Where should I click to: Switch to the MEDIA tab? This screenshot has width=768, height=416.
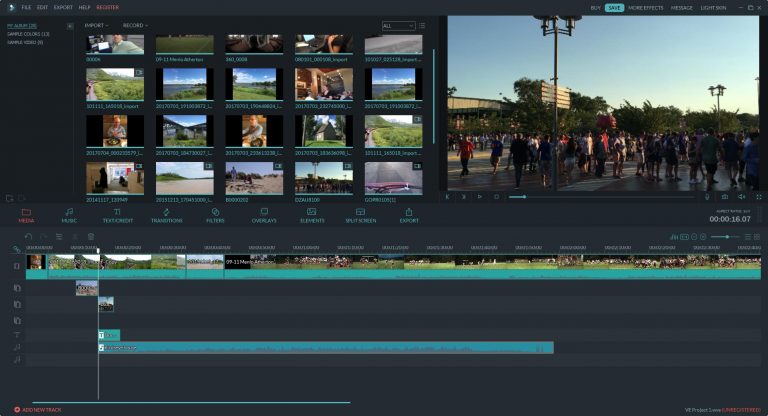26,215
